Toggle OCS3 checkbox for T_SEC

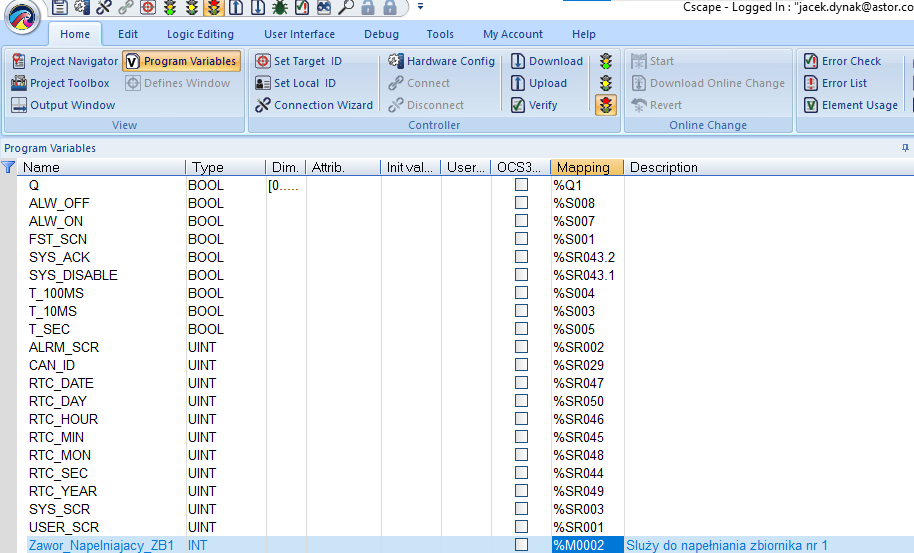tap(521, 329)
